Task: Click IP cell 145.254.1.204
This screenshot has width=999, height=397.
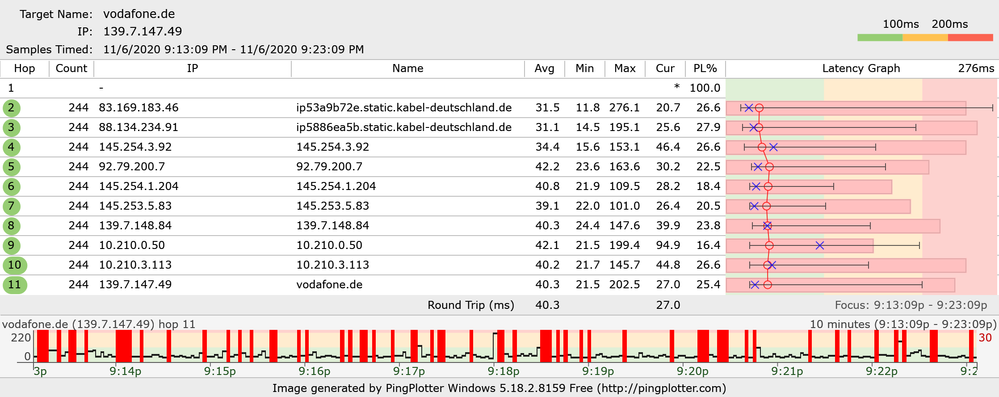Action: click(x=138, y=187)
